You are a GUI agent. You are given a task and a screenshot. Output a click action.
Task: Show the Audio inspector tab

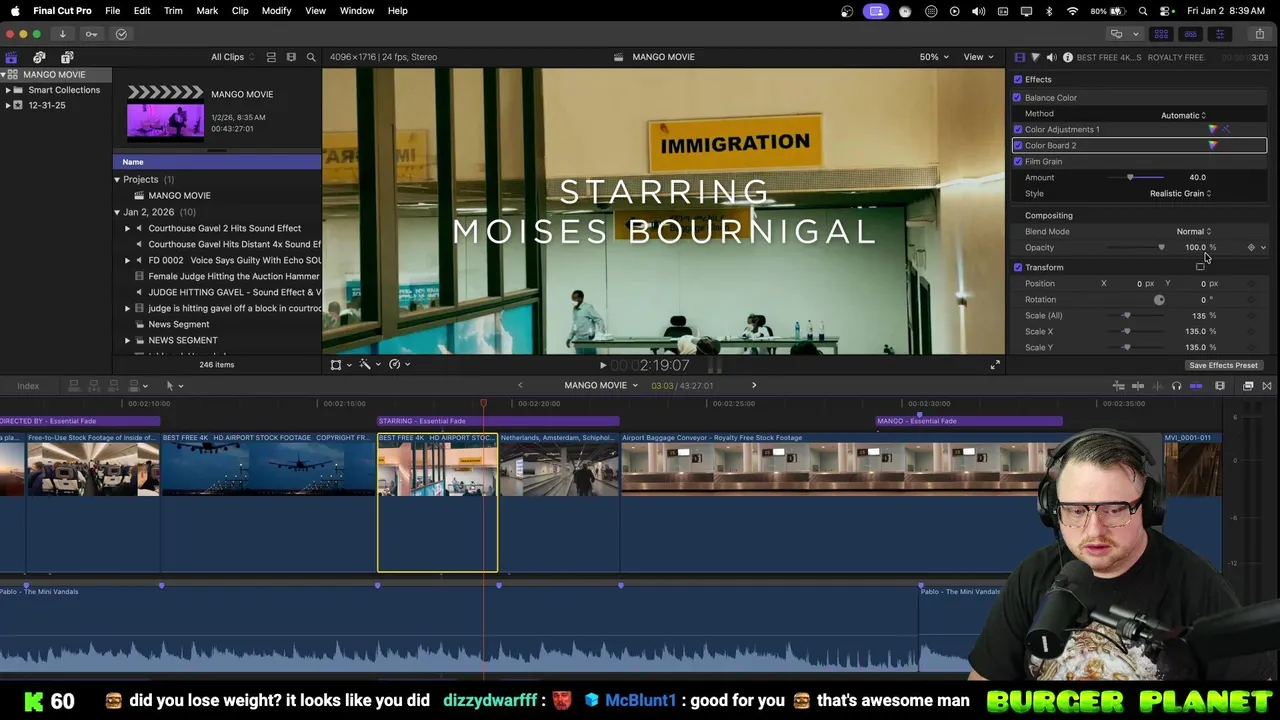(1051, 57)
